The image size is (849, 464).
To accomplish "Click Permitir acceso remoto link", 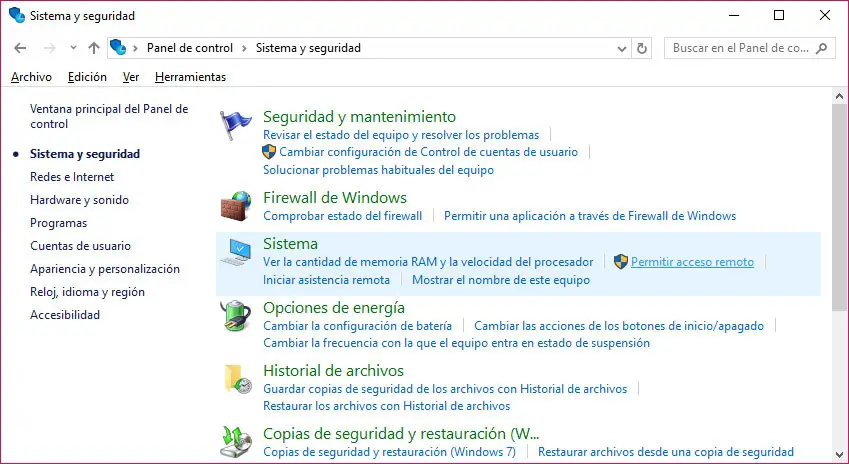I will (x=693, y=262).
